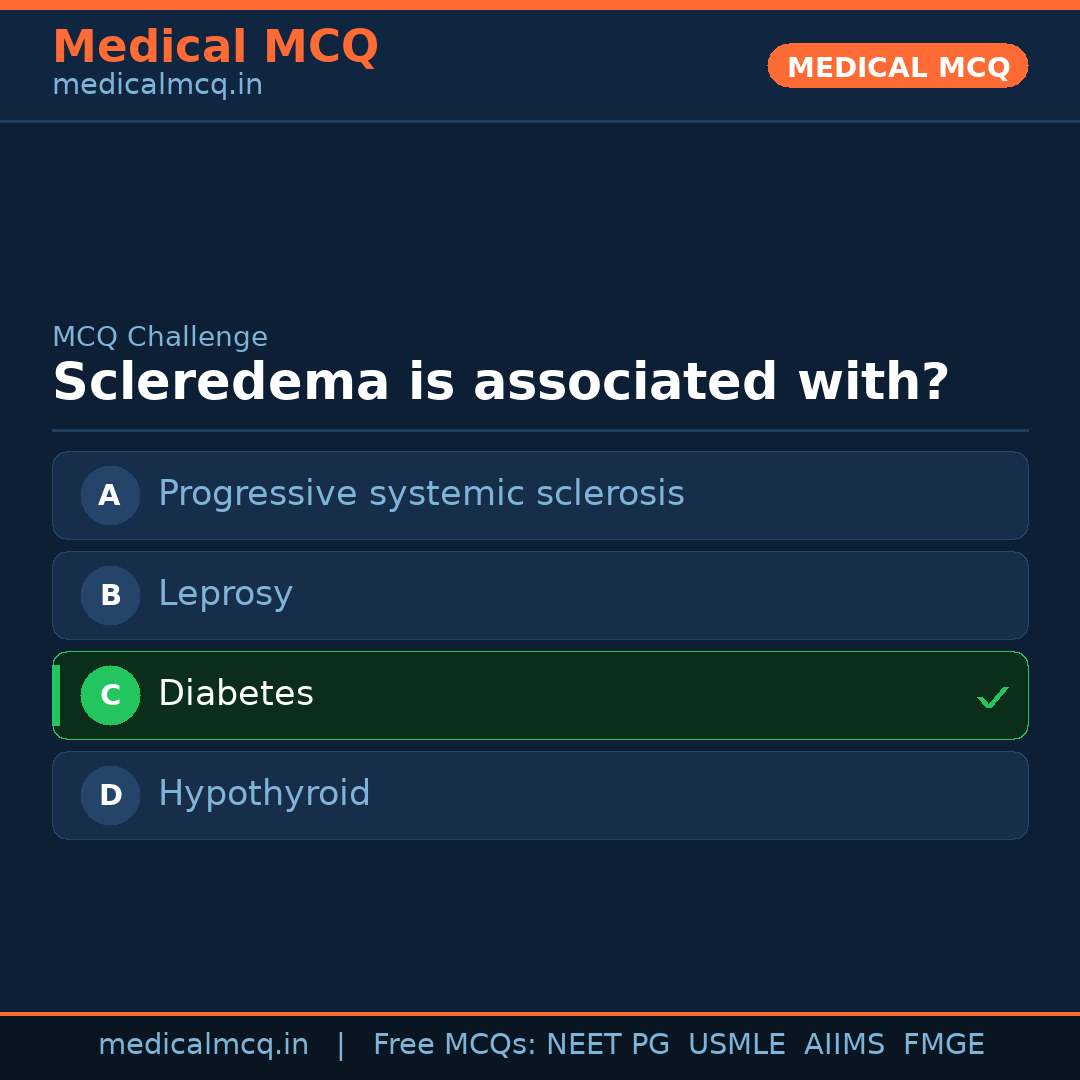
Task: Select the letter D option circle
Action: (x=110, y=795)
